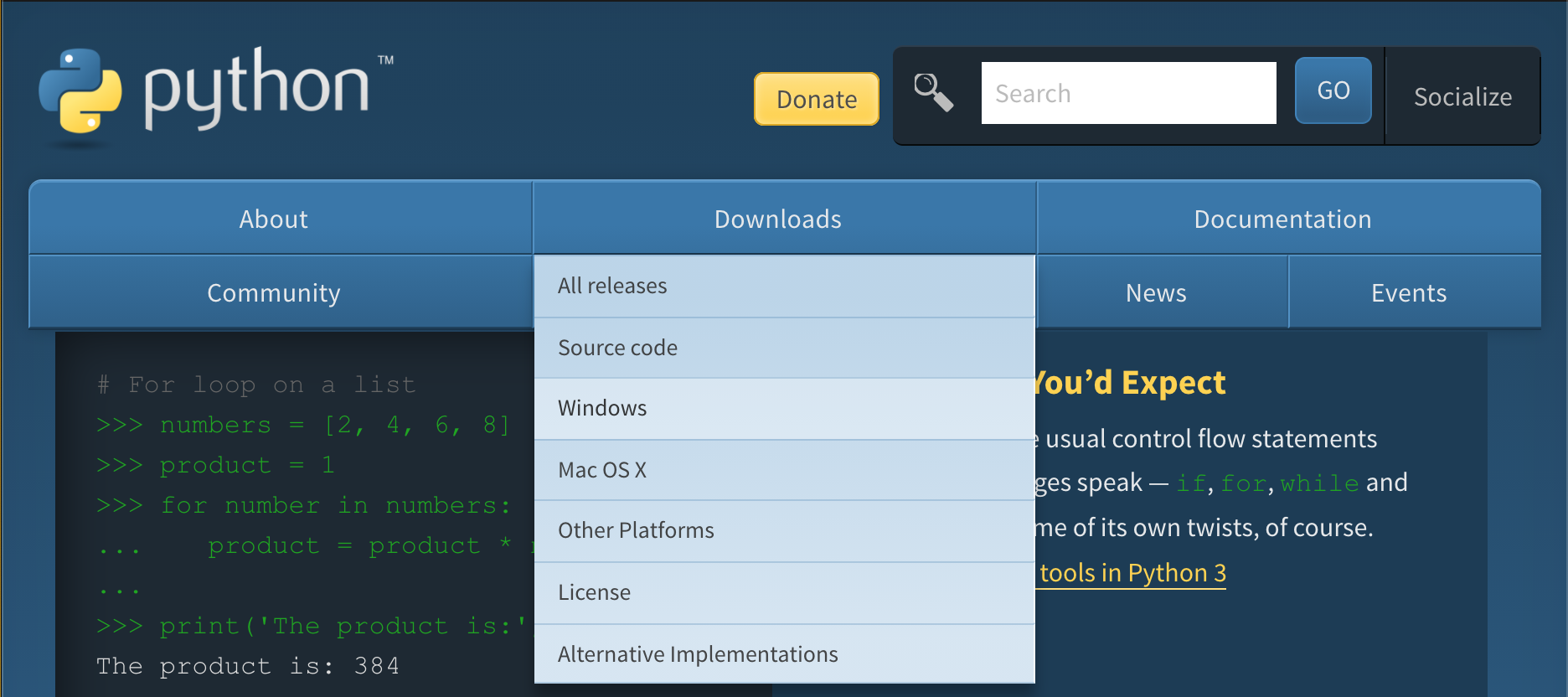
Task: Click the magnifying glass search icon
Action: pyautogui.click(x=934, y=92)
